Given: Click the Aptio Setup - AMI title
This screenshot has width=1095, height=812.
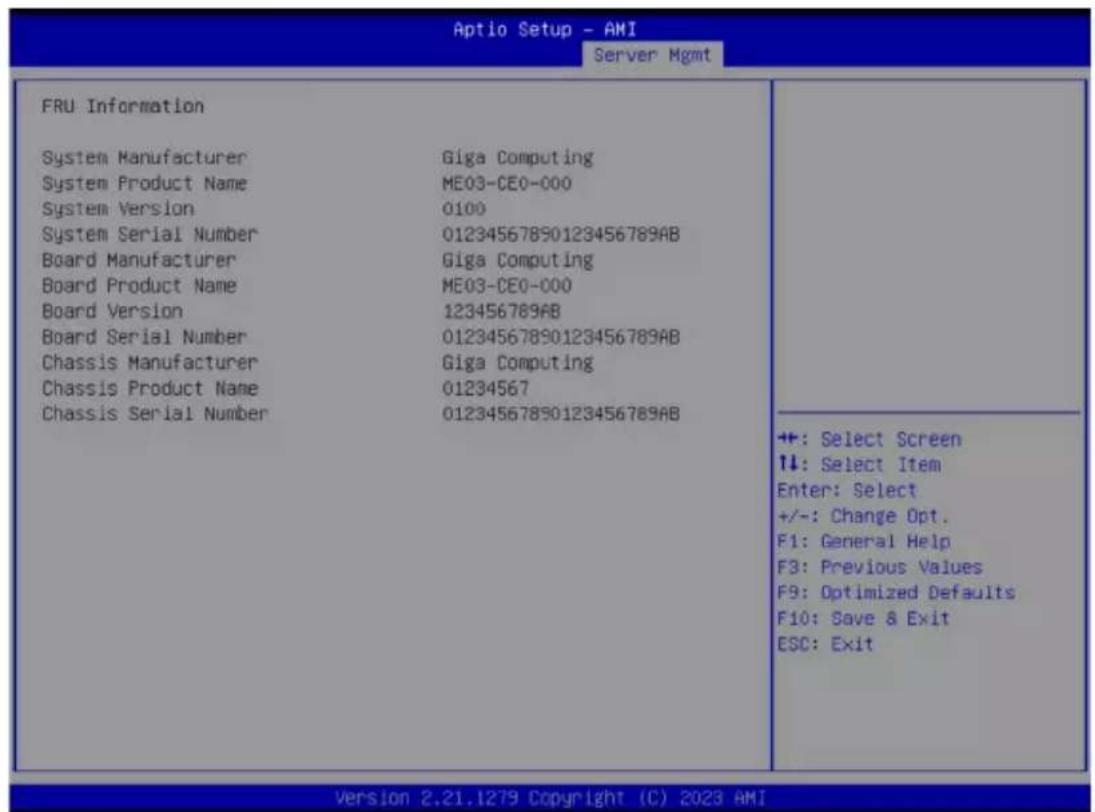Looking at the screenshot, I should 545,29.
